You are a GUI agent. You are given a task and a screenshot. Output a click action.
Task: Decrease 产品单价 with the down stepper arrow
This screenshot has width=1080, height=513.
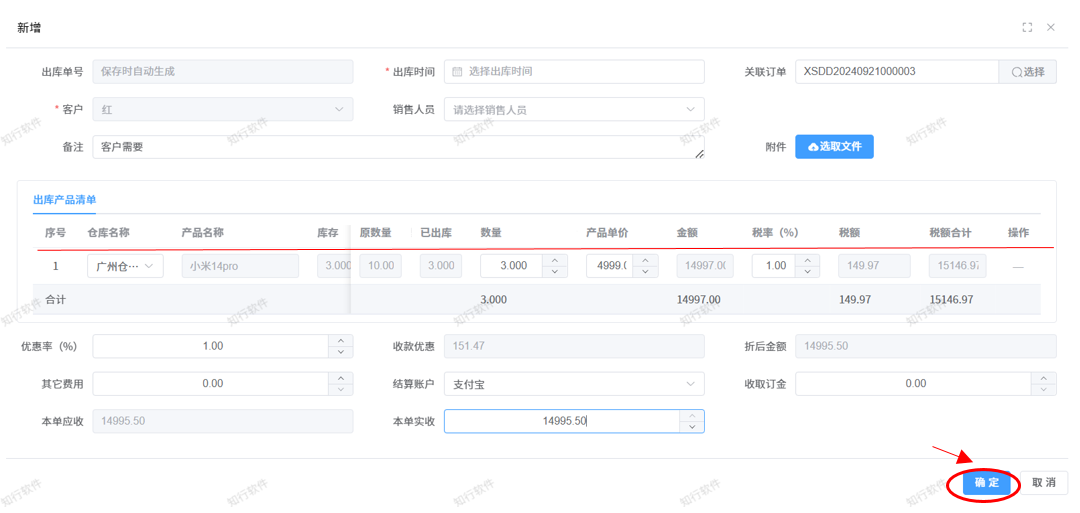coord(647,272)
